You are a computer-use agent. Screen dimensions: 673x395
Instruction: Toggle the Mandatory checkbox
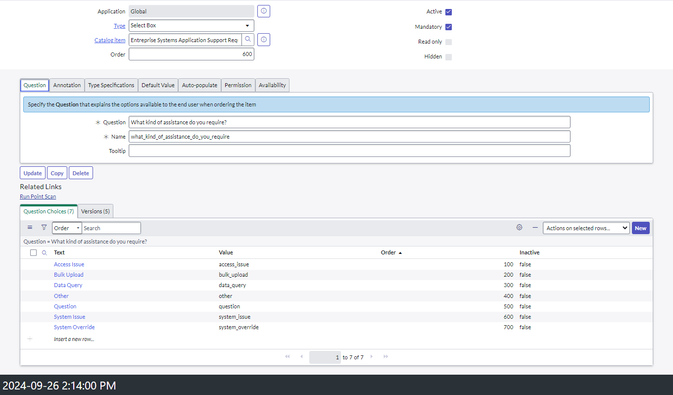click(x=449, y=27)
